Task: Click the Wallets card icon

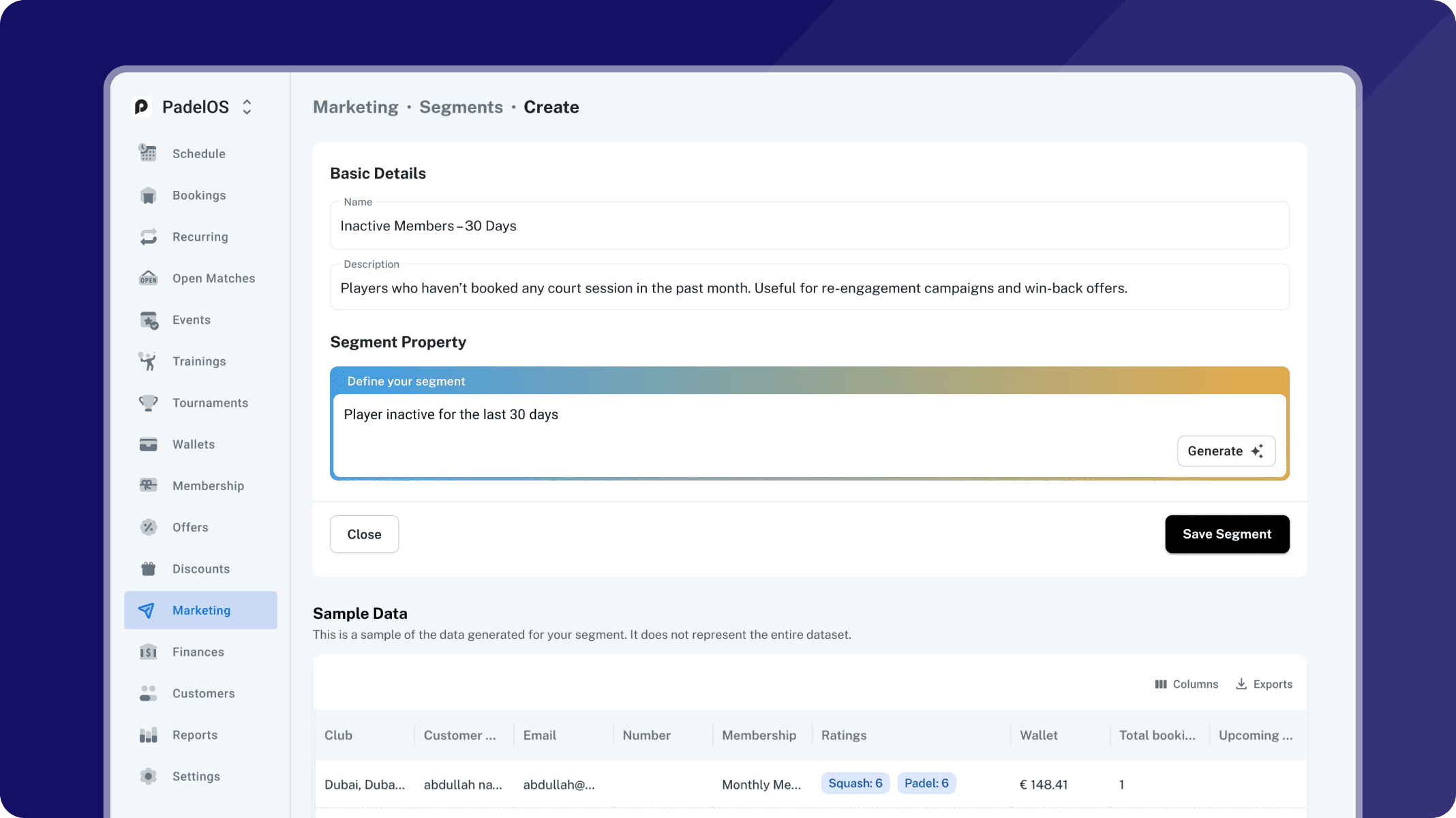Action: click(148, 444)
